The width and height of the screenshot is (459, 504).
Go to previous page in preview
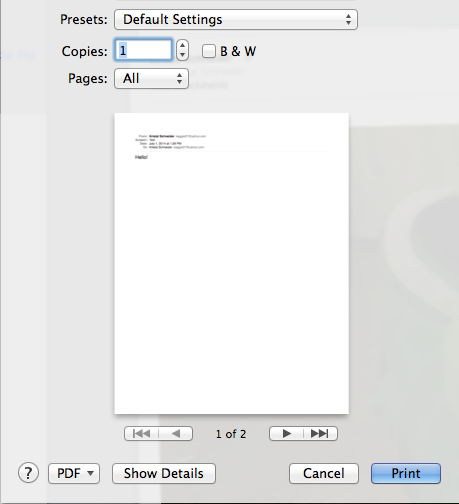(176, 434)
